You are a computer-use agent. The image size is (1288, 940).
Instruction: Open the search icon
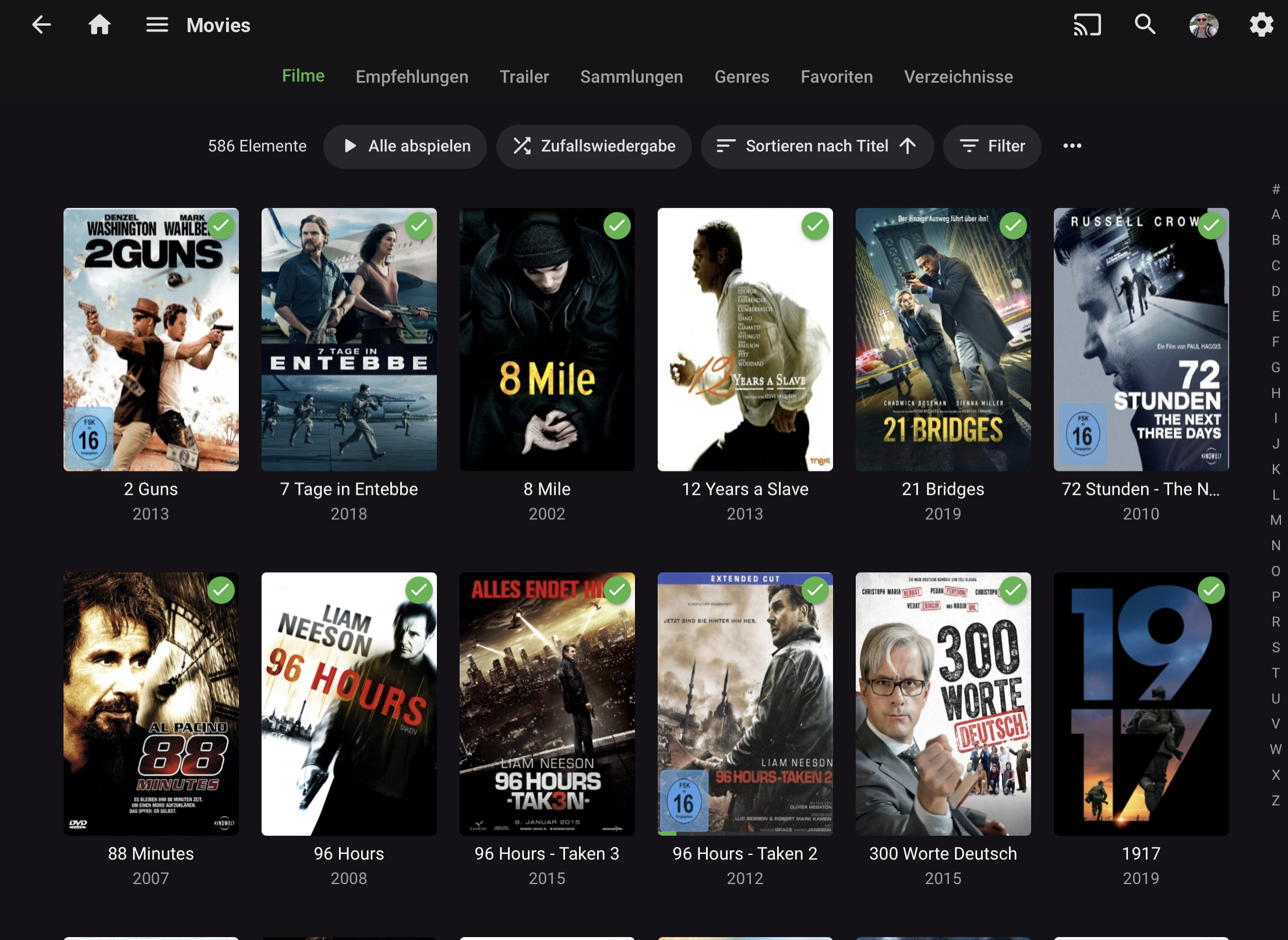(x=1145, y=25)
